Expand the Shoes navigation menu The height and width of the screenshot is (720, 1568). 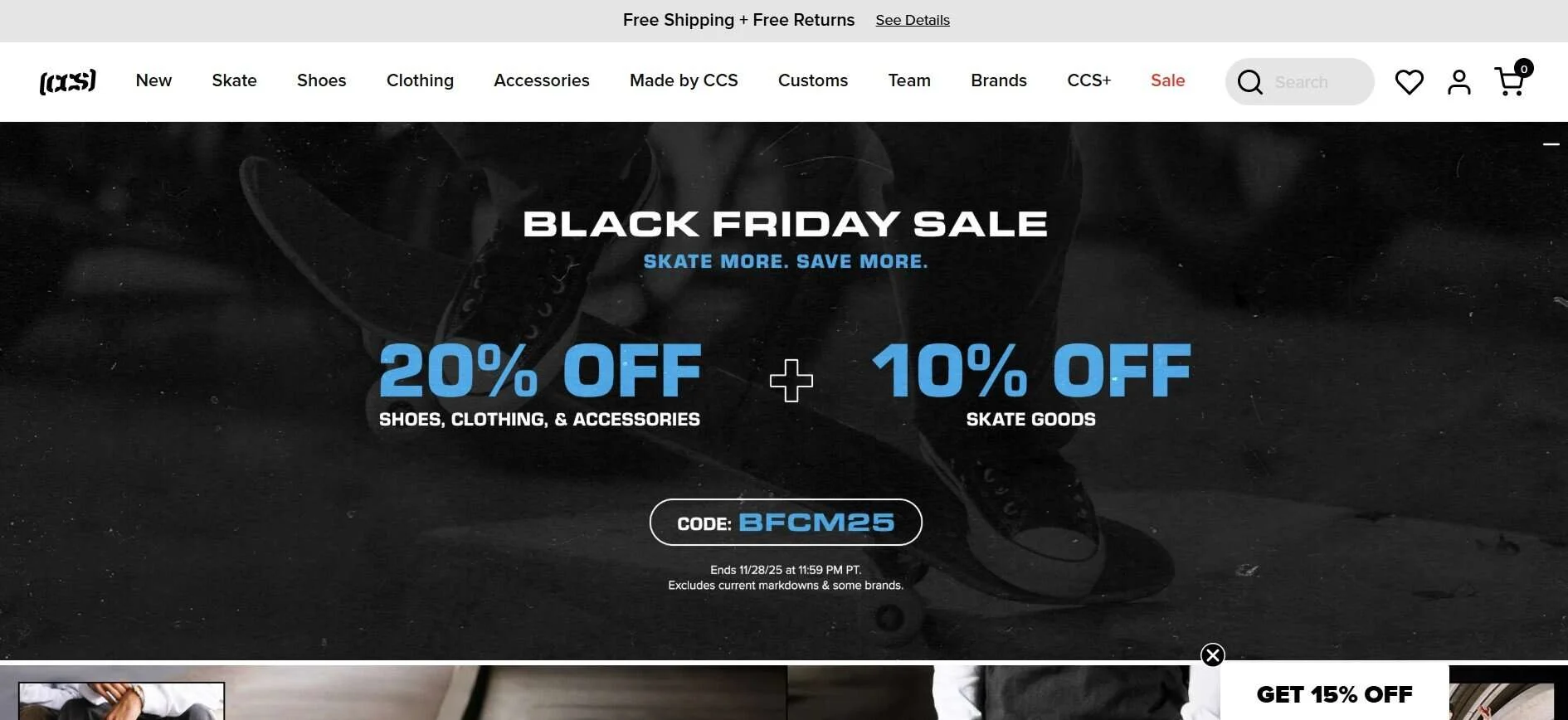[x=321, y=80]
